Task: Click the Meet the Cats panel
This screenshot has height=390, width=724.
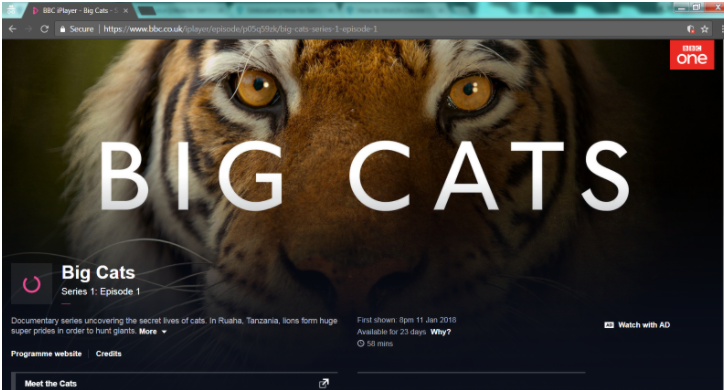Action: (175, 383)
